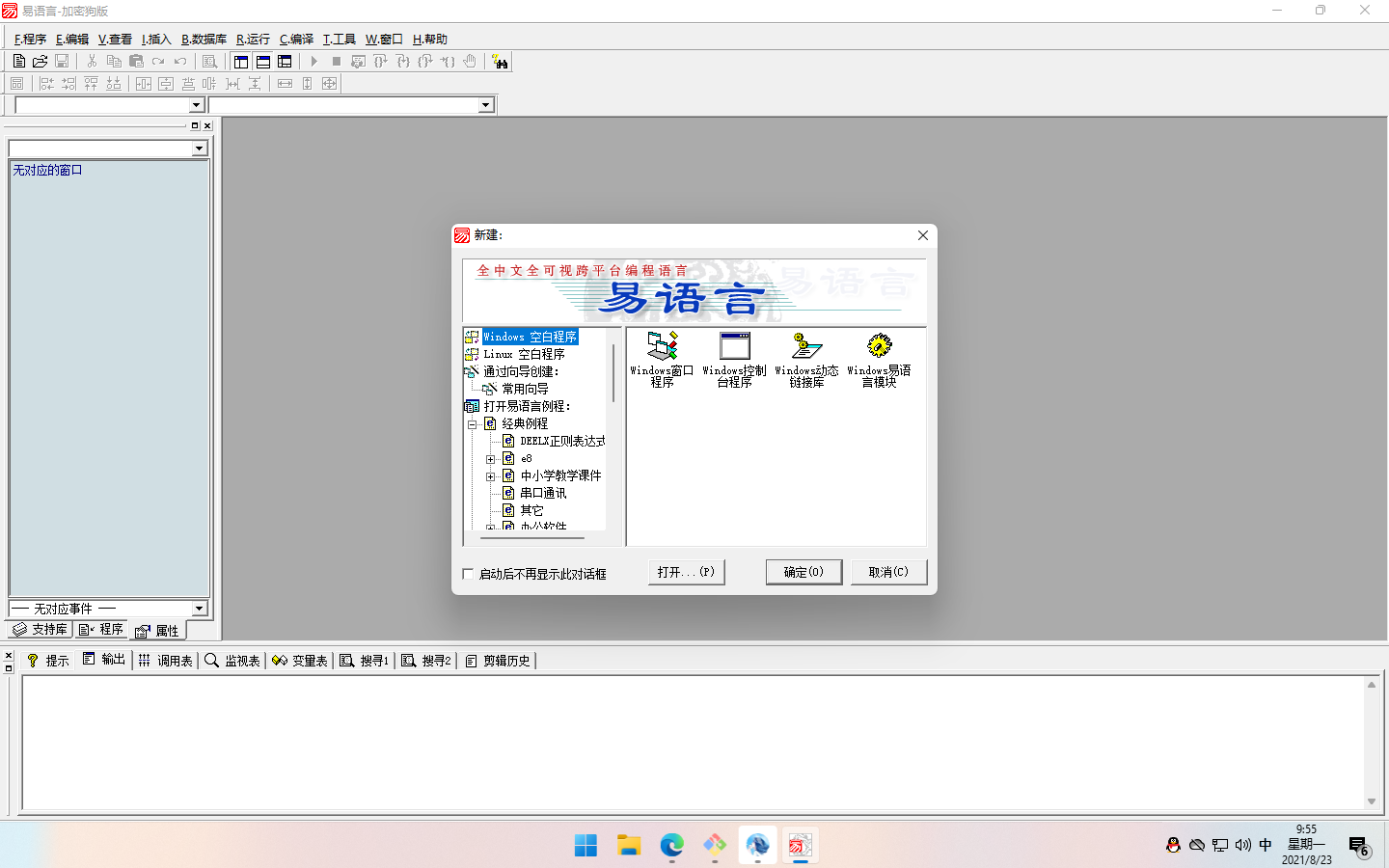Click the Cut scissors toolbar icon
The width and height of the screenshot is (1389, 868).
(92, 61)
